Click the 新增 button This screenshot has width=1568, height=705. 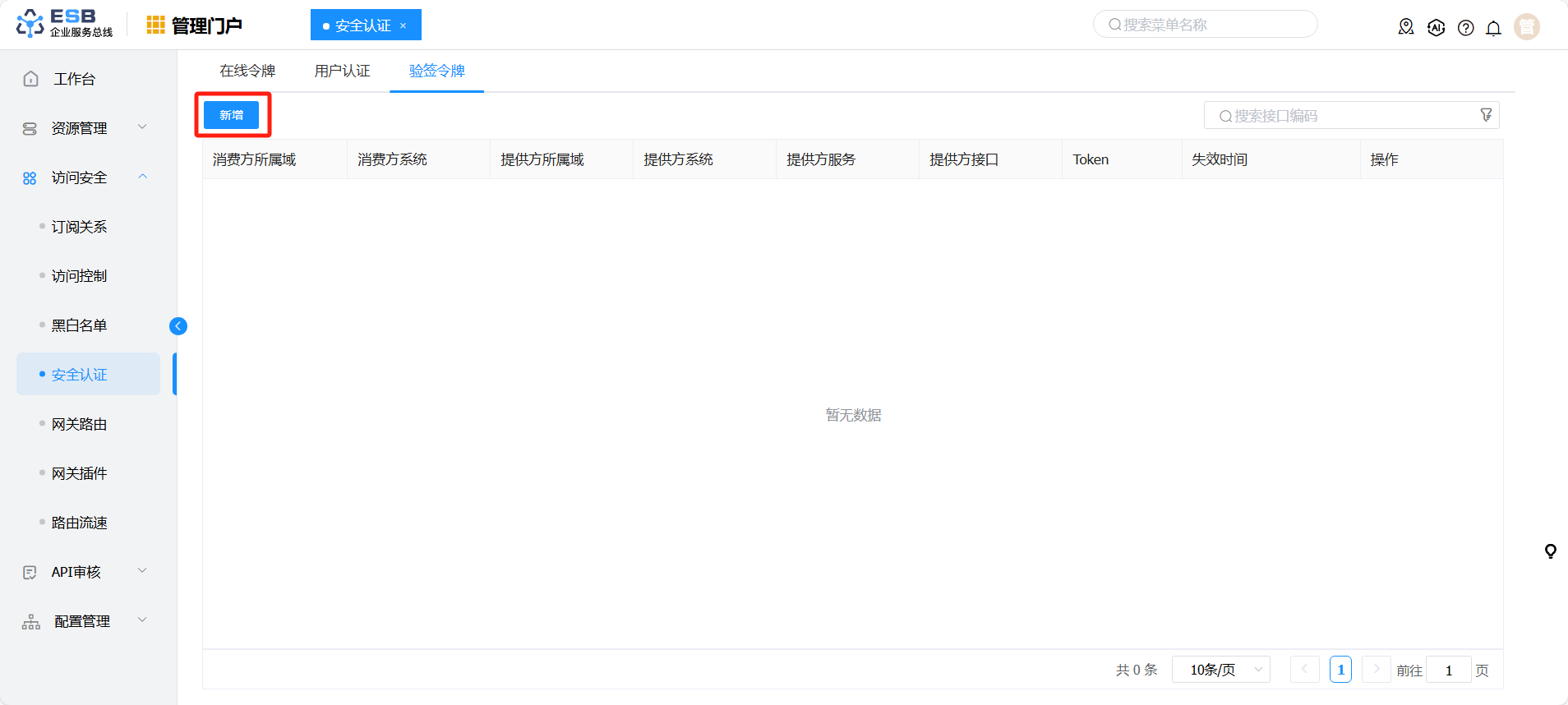click(x=232, y=115)
